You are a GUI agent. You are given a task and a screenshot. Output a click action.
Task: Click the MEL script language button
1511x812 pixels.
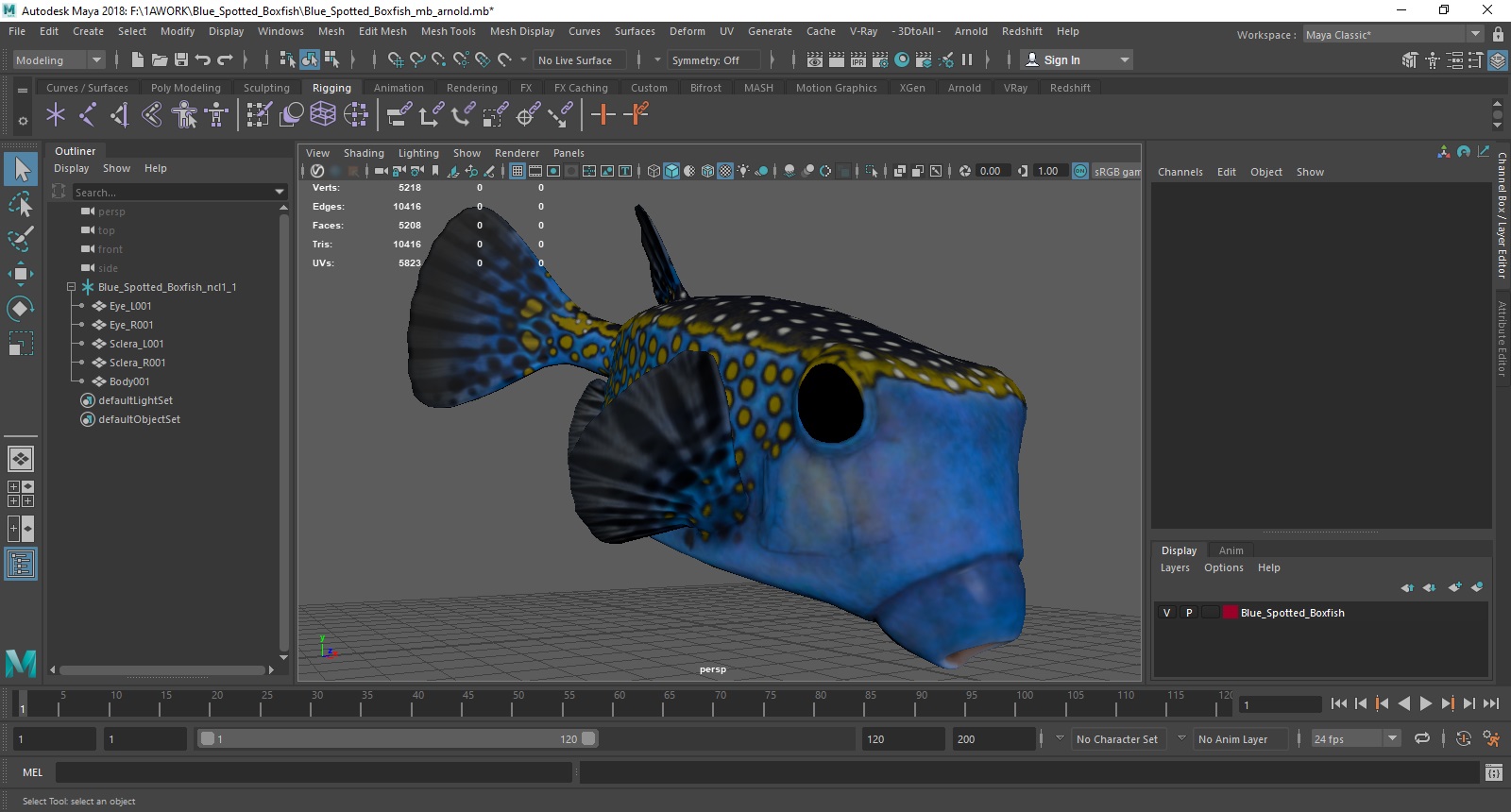tap(33, 772)
